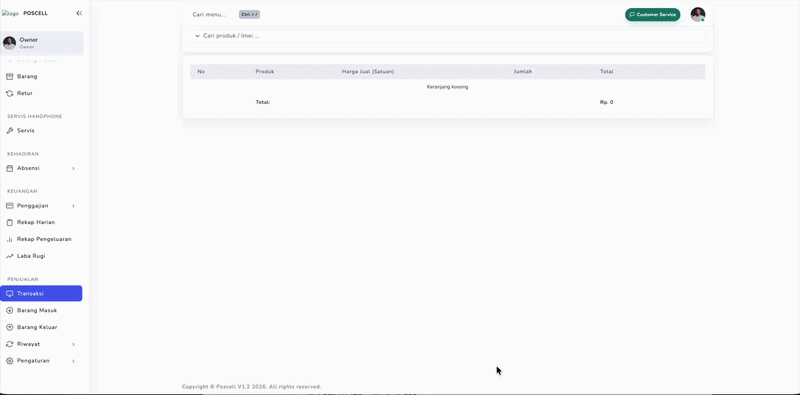Click the Laba Rugi trend icon
The width and height of the screenshot is (800, 395).
[9, 256]
